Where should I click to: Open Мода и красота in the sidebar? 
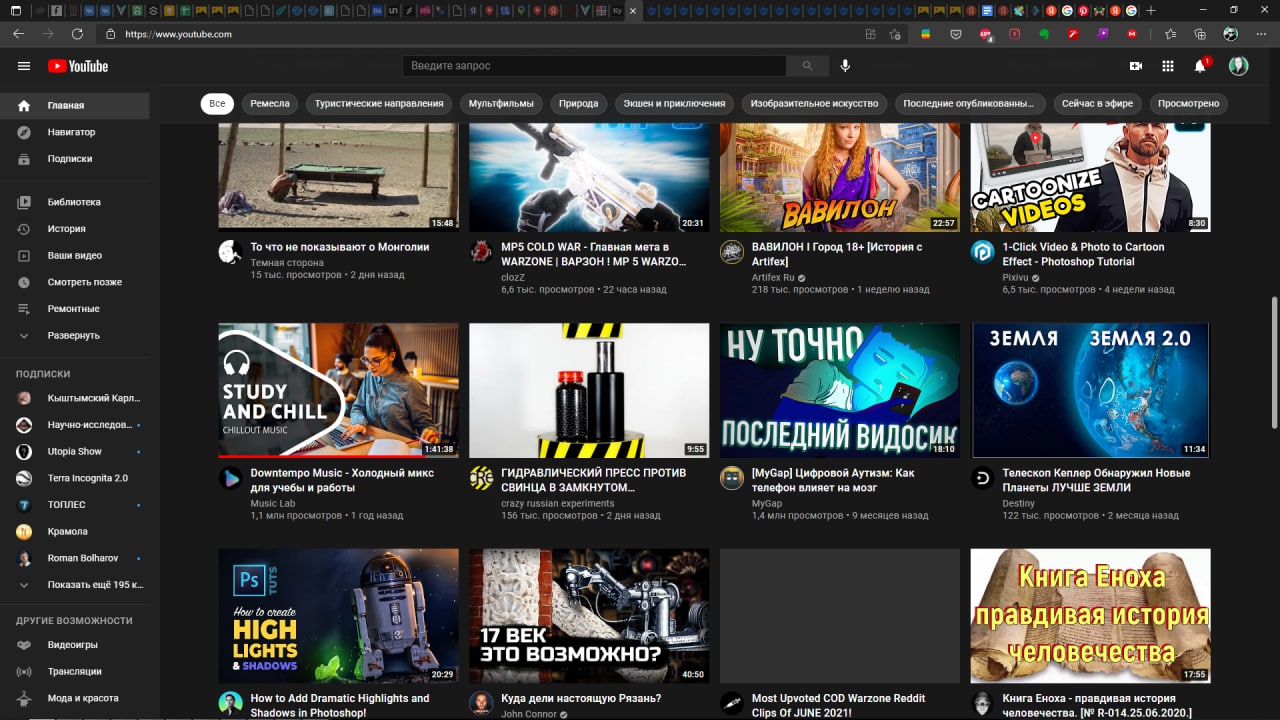tap(75, 698)
